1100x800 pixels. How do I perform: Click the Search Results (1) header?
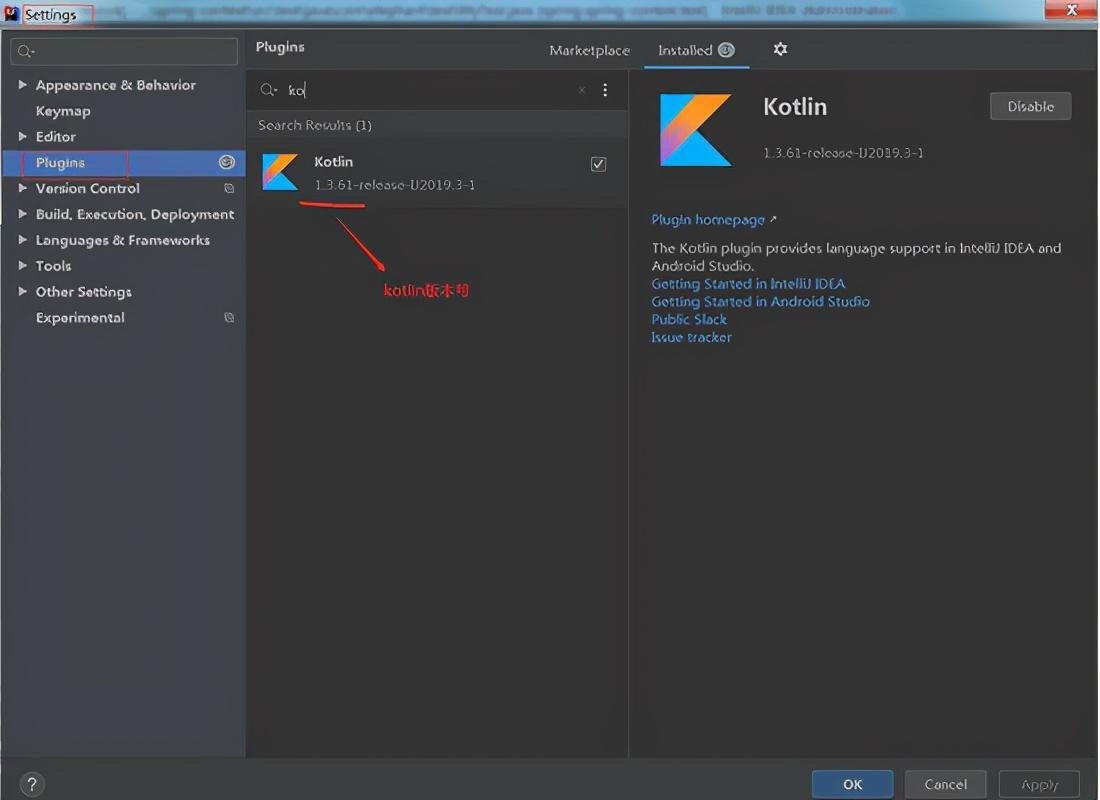coord(314,125)
